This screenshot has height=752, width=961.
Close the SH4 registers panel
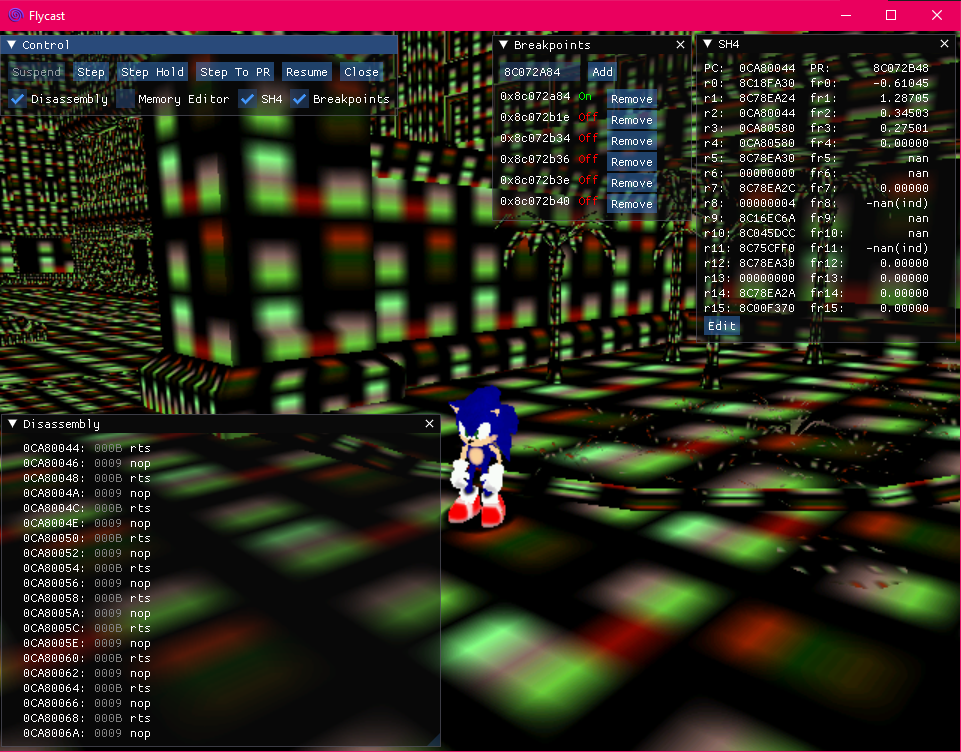tap(944, 44)
